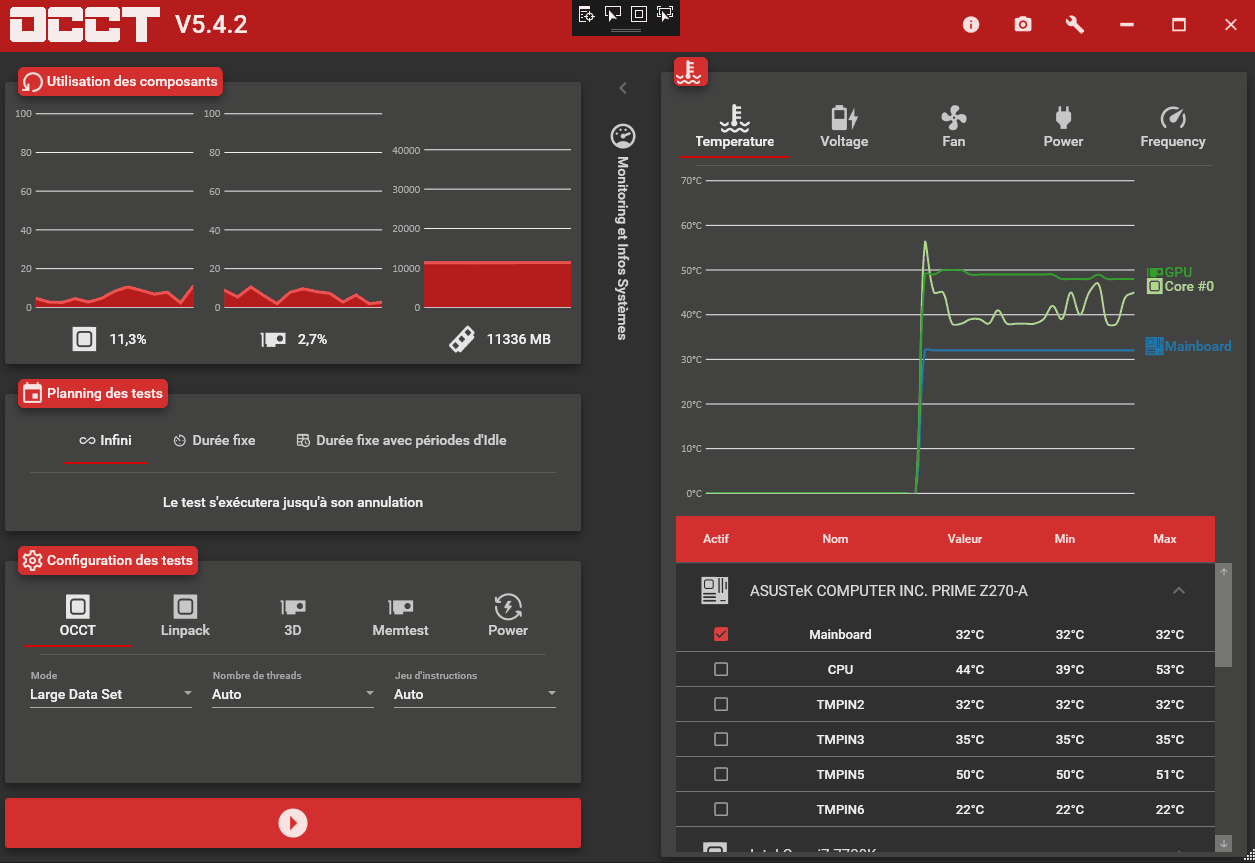Select the Linpack test icon
This screenshot has width=1255, height=863.
pyautogui.click(x=185, y=607)
